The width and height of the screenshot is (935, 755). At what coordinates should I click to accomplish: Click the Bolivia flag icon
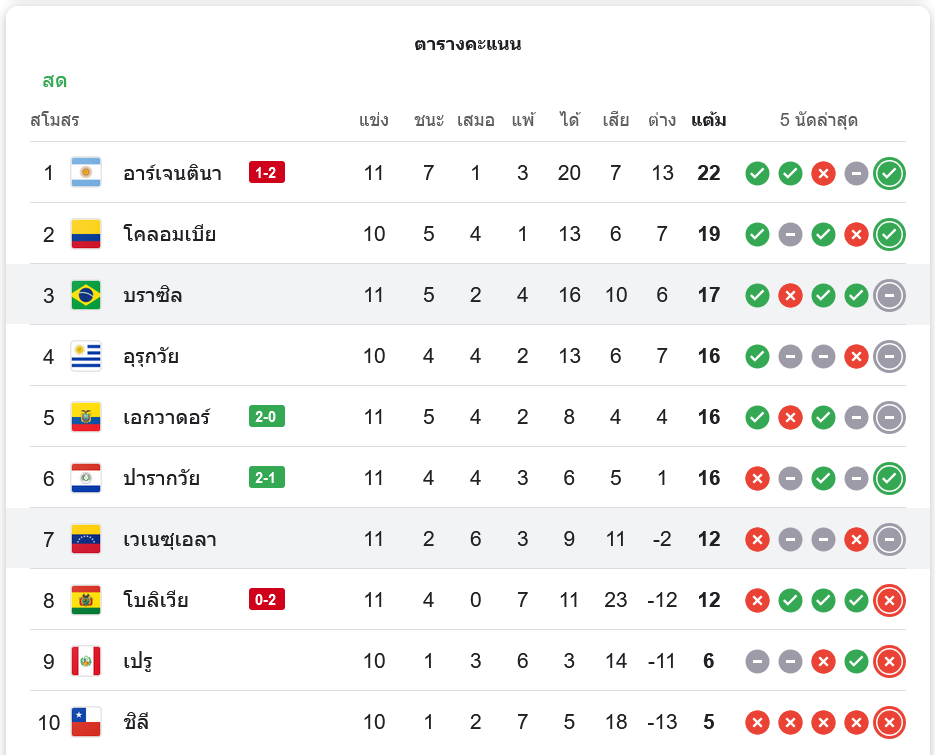click(86, 600)
